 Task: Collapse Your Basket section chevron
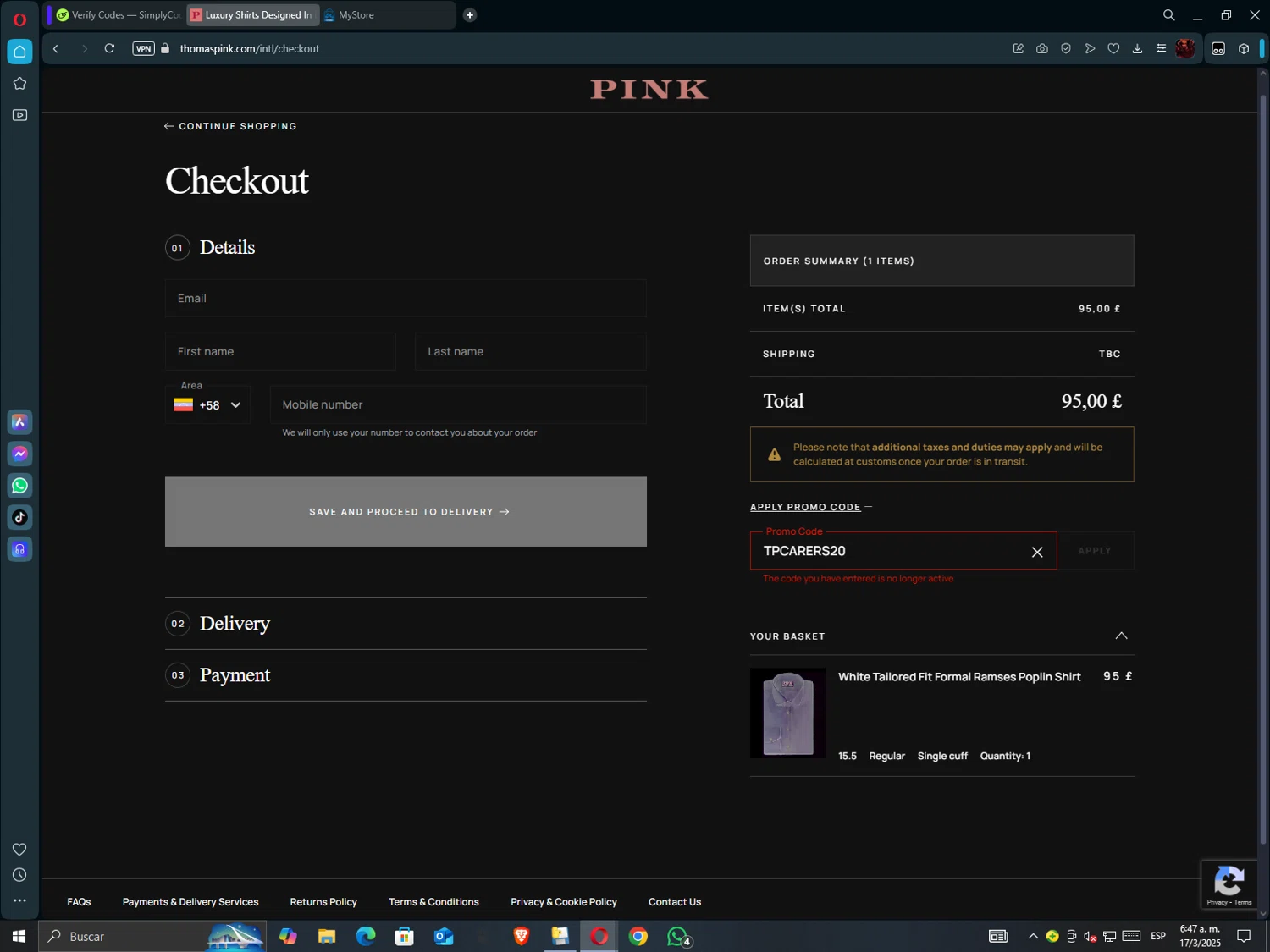coord(1121,636)
